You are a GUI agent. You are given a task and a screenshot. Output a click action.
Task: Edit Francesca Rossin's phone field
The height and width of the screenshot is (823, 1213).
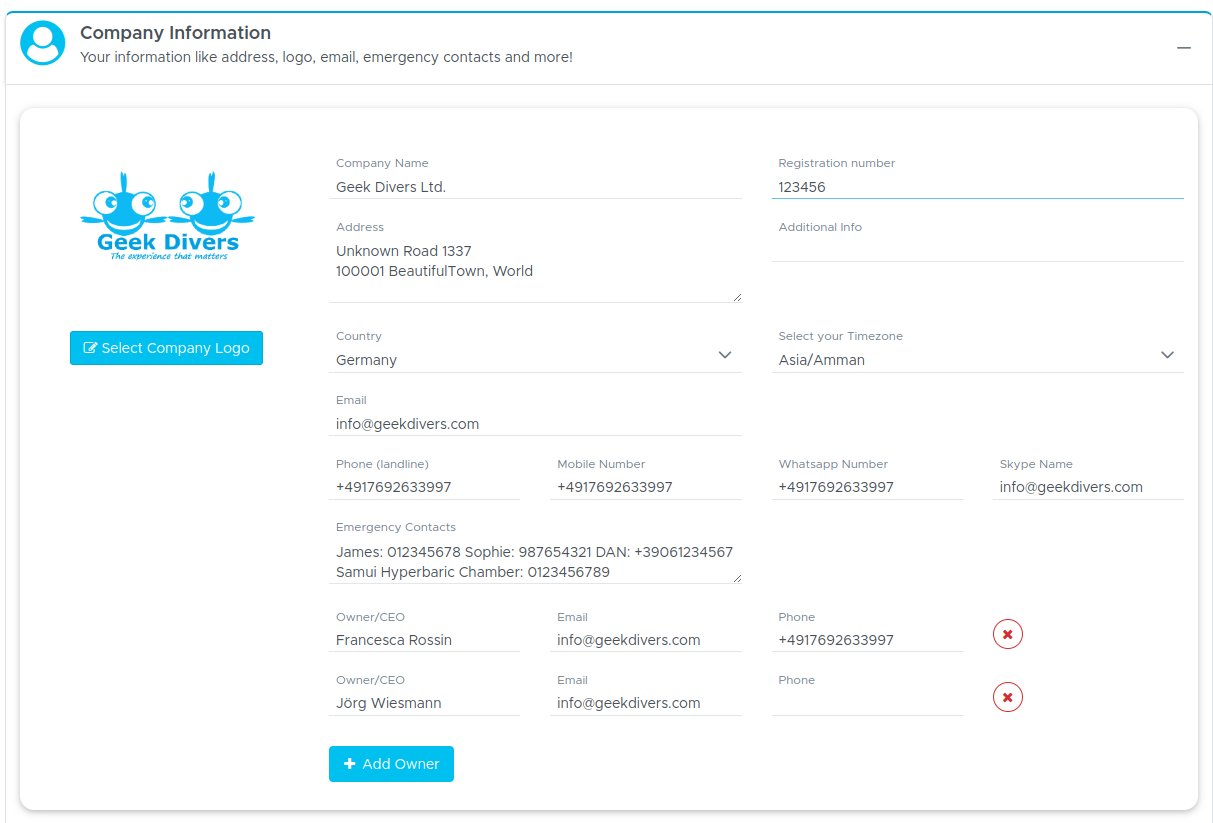(x=867, y=640)
